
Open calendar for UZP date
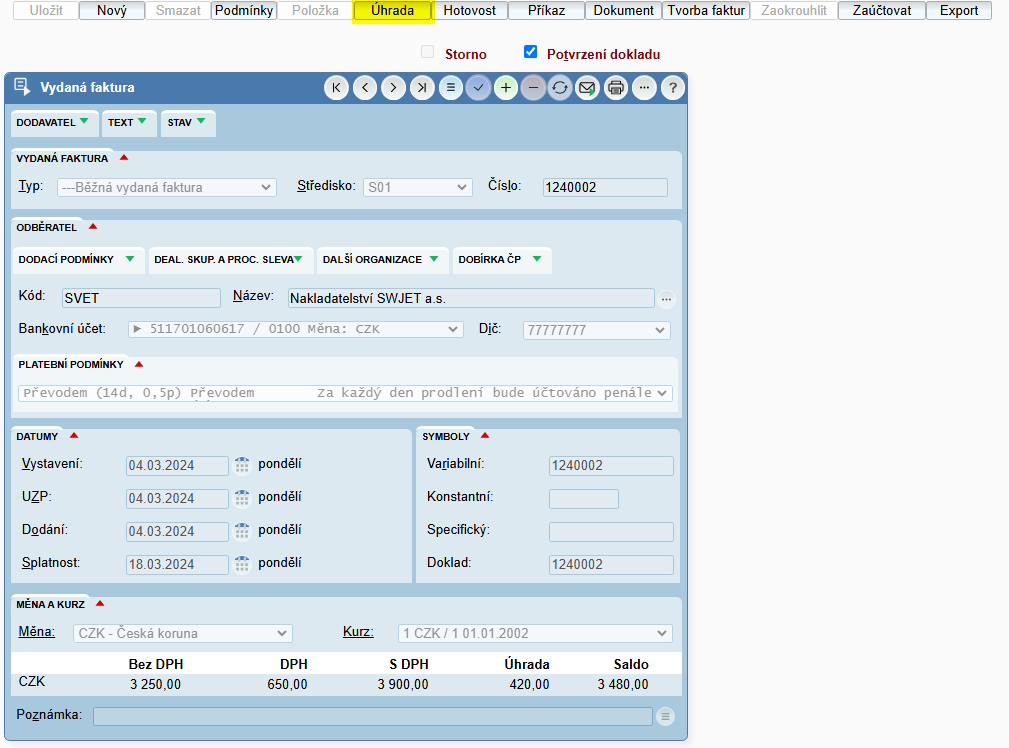(242, 498)
